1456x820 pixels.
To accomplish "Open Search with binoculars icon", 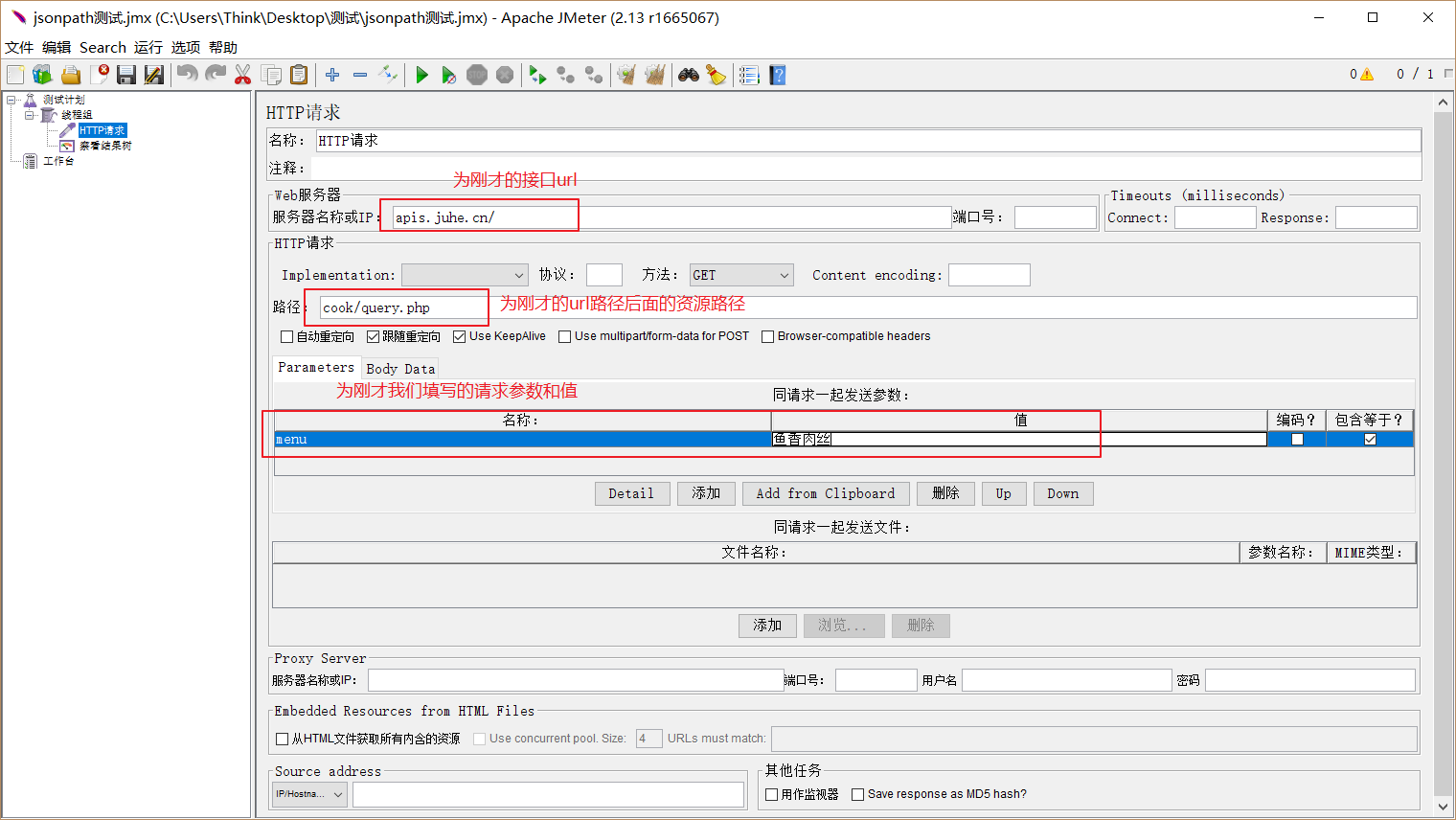I will click(x=688, y=75).
